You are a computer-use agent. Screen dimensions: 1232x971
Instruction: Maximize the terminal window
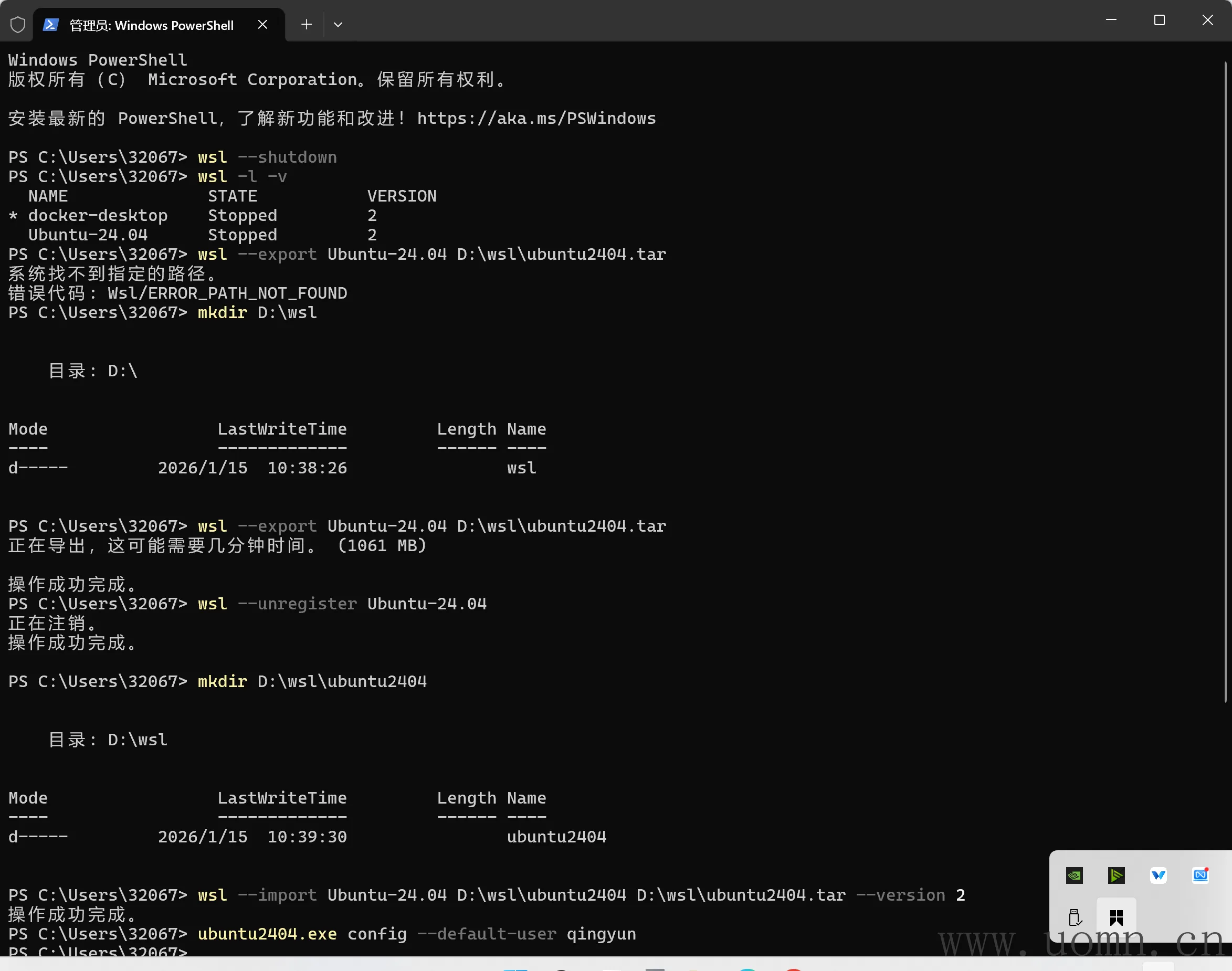[1159, 20]
